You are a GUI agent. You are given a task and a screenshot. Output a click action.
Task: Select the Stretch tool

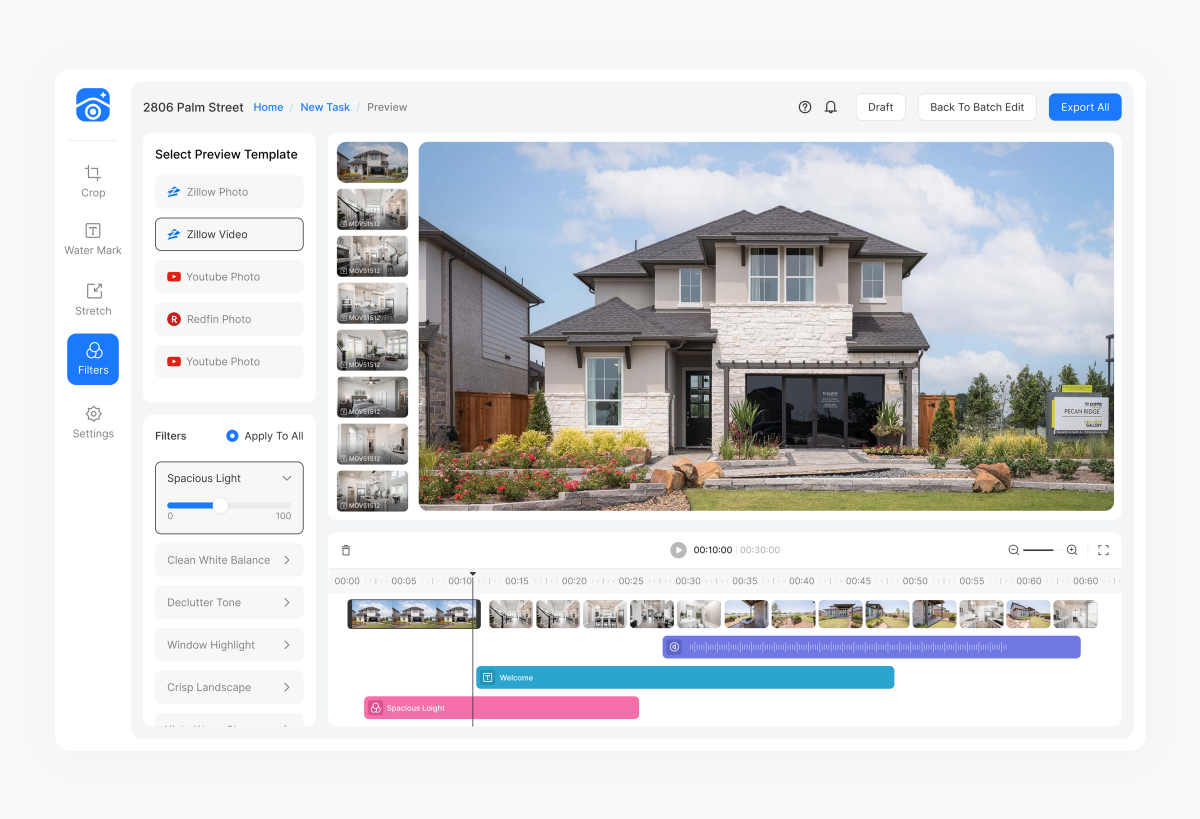[x=93, y=299]
